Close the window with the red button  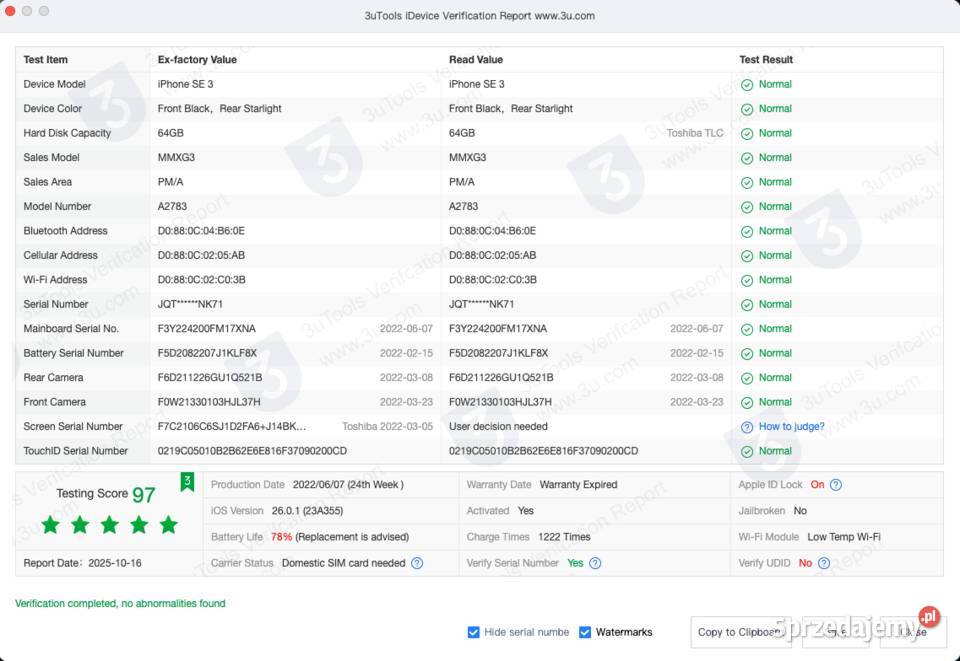tap(10, 11)
